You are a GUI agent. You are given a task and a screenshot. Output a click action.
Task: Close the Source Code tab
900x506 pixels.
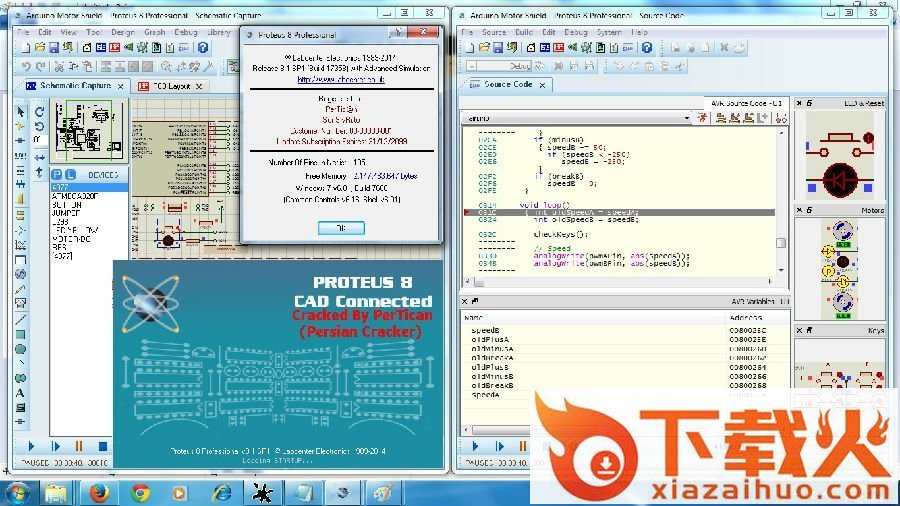[542, 85]
